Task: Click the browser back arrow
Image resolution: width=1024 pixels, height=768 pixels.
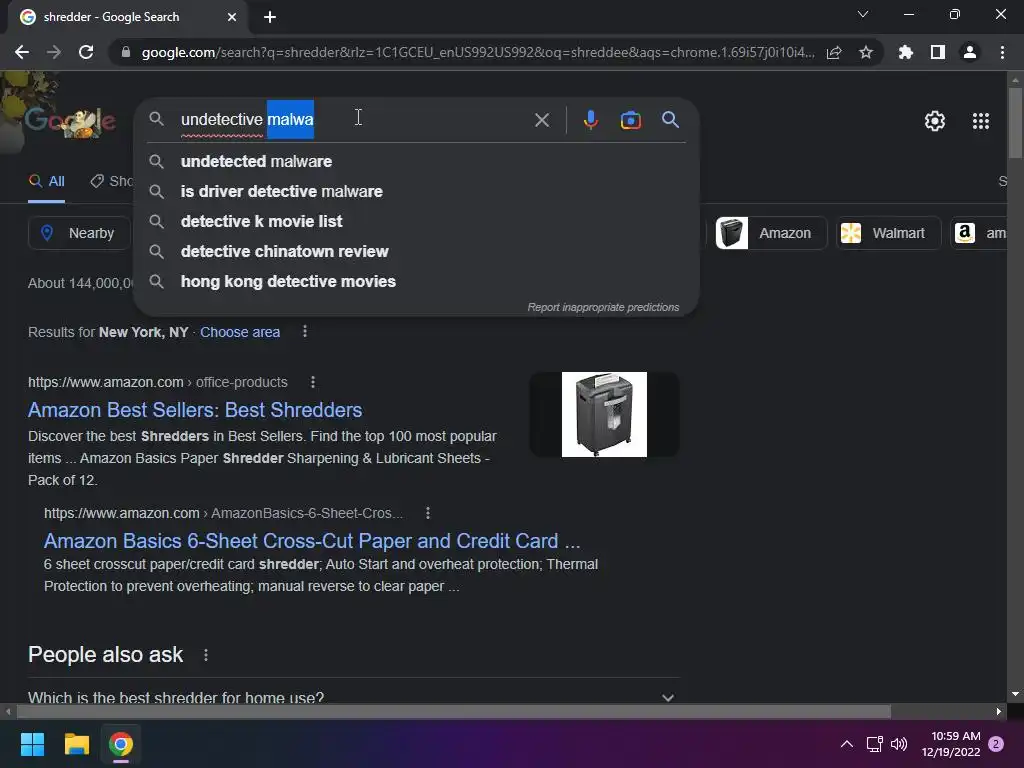Action: point(22,52)
